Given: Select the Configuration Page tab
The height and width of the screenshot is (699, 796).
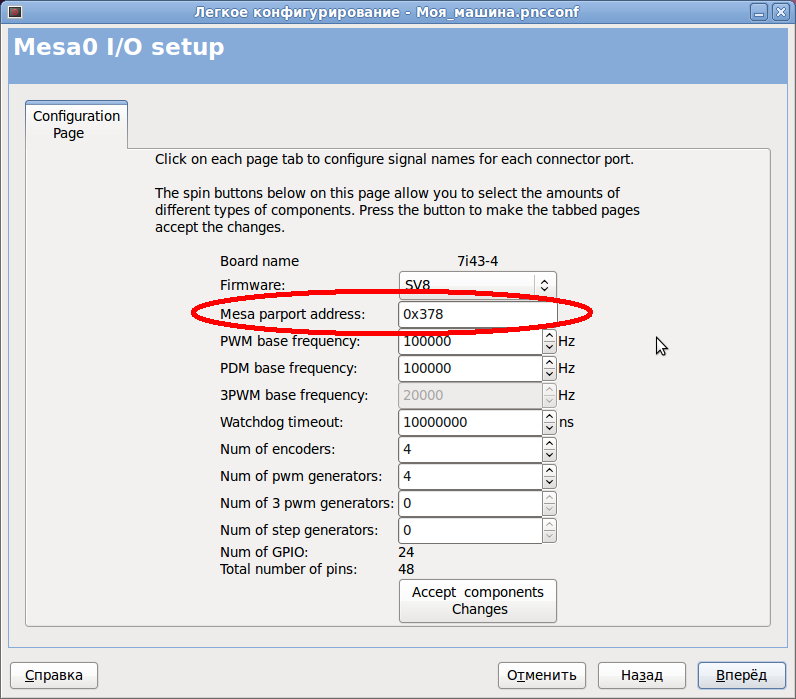Looking at the screenshot, I should tap(76, 124).
